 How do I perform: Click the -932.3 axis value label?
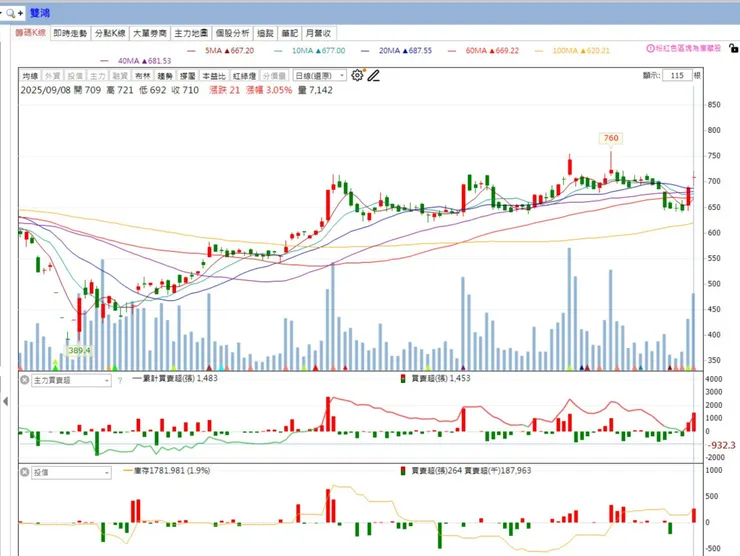tap(722, 445)
